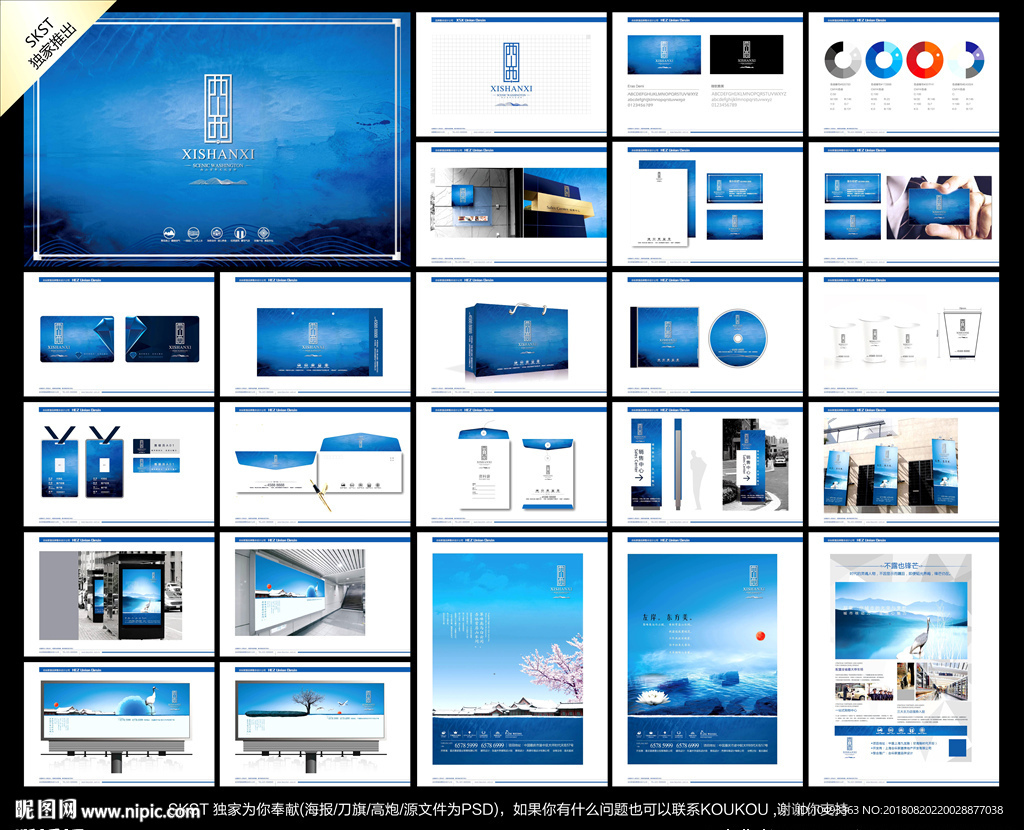Open the bare tree billboard mockup page

315,725
